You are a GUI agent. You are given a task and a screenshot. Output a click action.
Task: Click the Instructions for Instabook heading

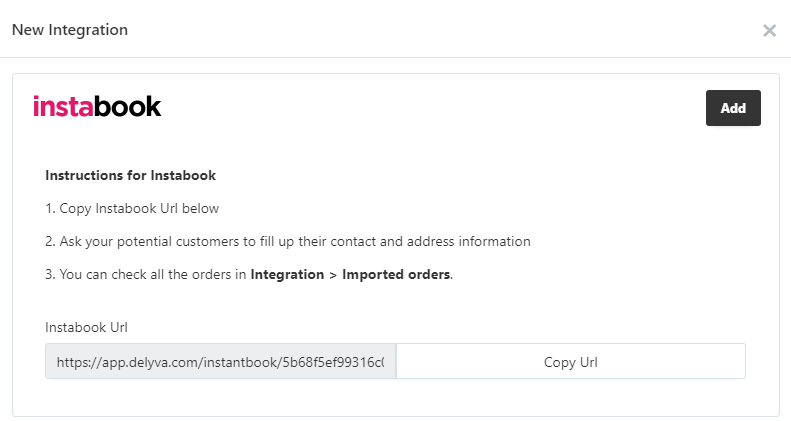[131, 175]
